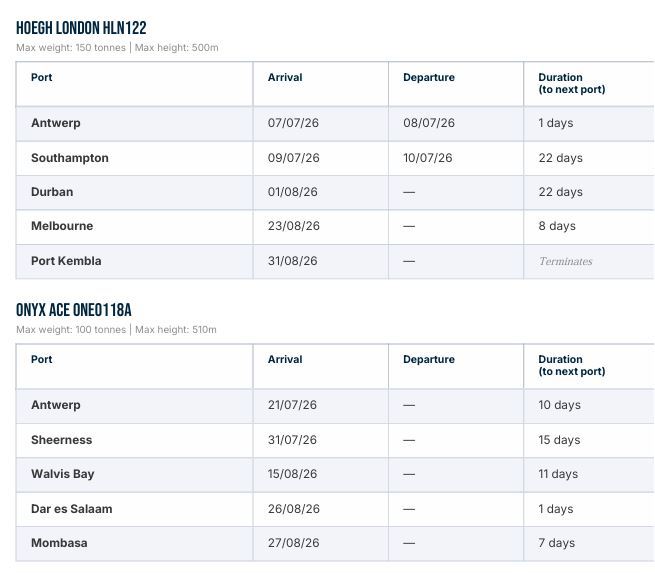Screen dimensions: 655x573
Task: Click the Melbourne port name
Action: pos(62,226)
